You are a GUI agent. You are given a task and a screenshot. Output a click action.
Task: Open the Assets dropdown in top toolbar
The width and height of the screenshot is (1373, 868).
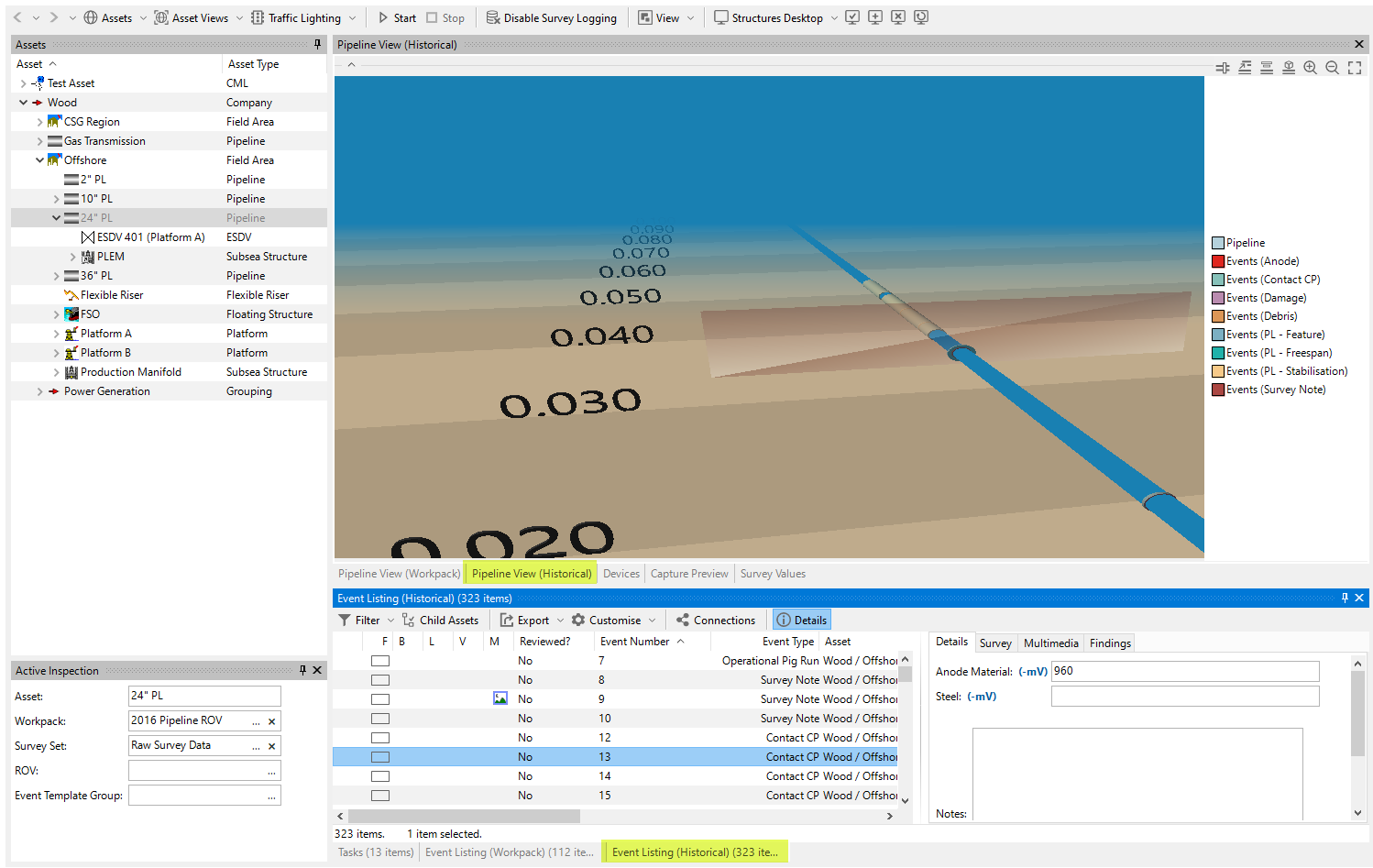(x=143, y=18)
